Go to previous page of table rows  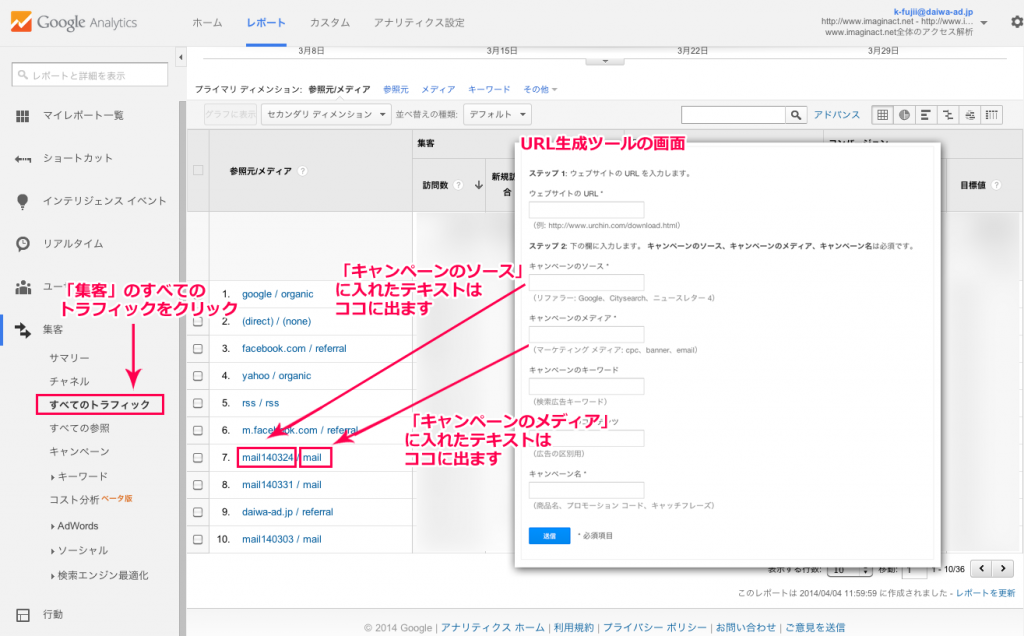tap(982, 569)
